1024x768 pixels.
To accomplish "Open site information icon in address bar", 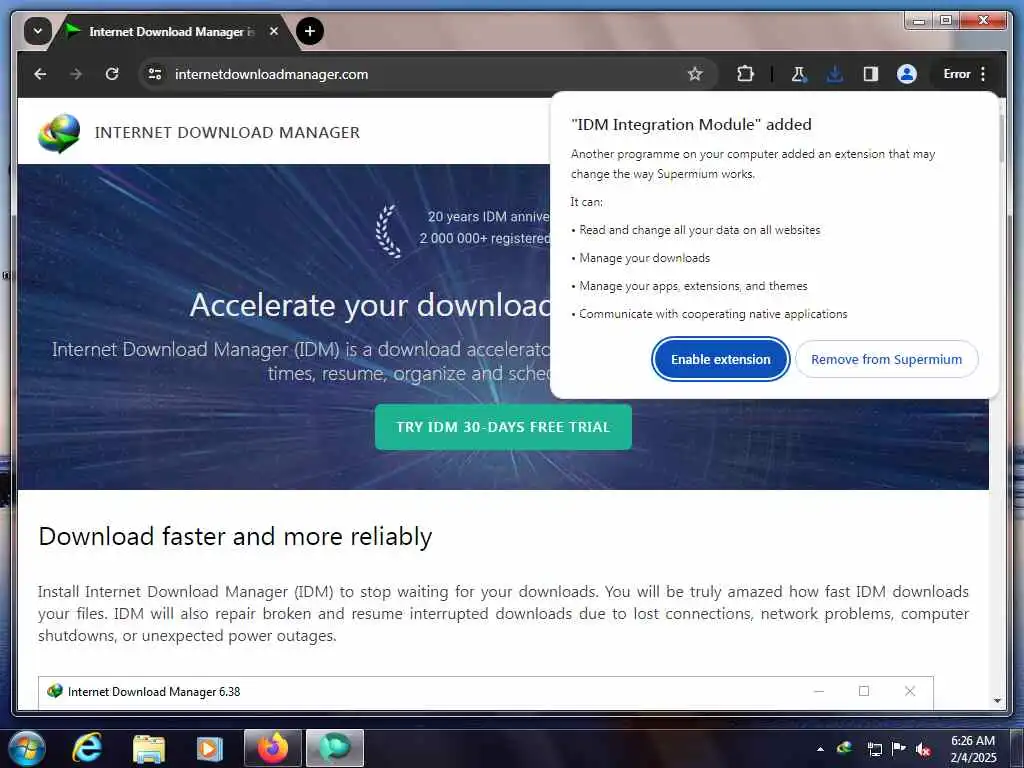I will coord(155,74).
